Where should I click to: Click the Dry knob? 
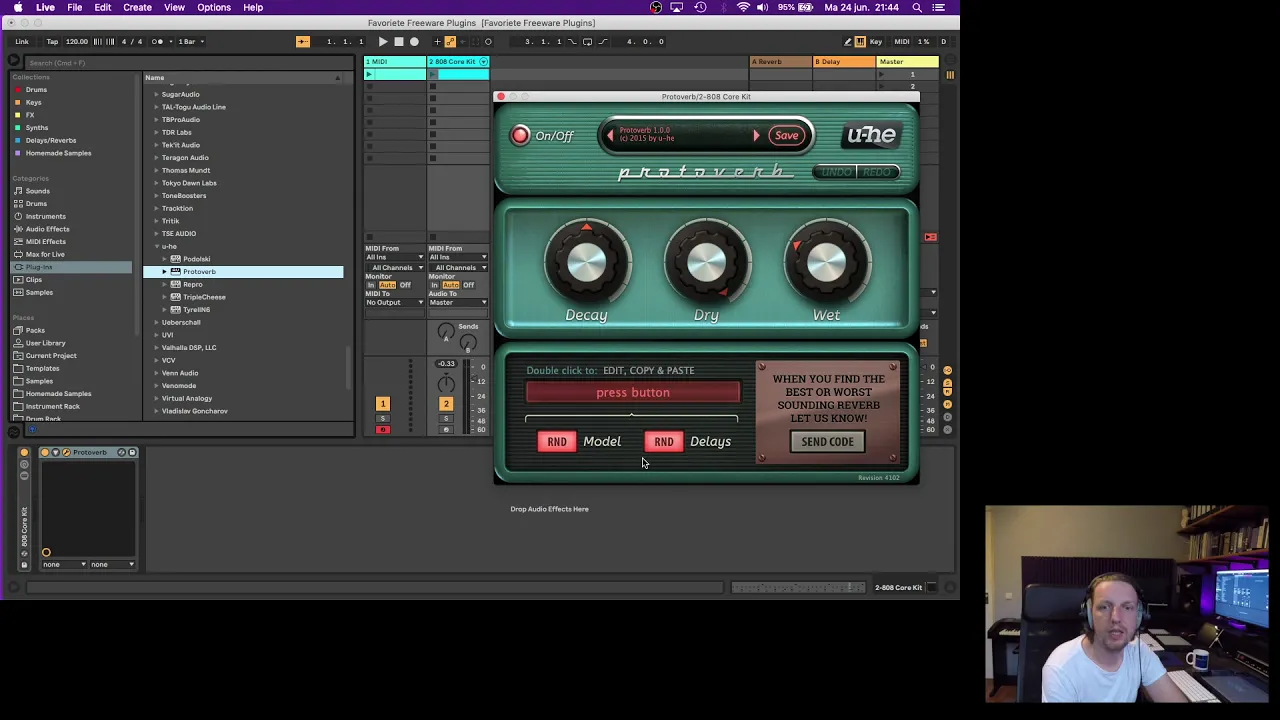706,263
